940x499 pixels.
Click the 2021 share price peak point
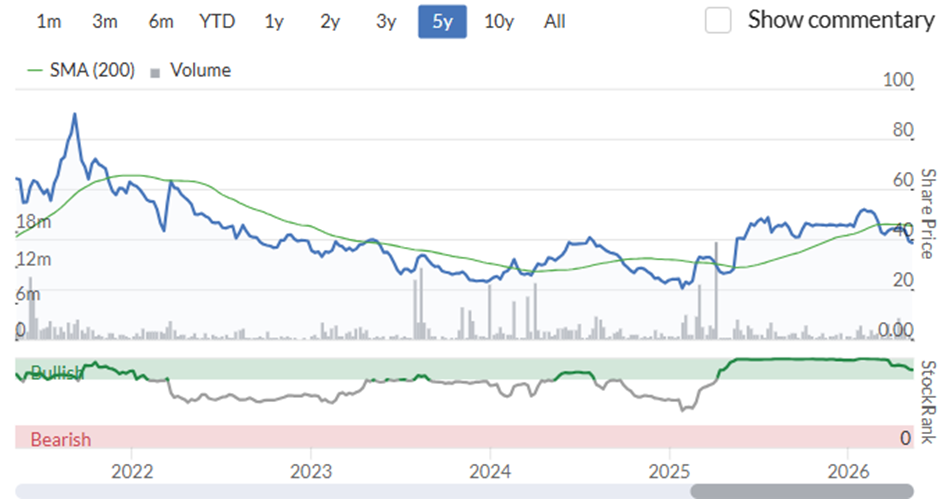74,114
